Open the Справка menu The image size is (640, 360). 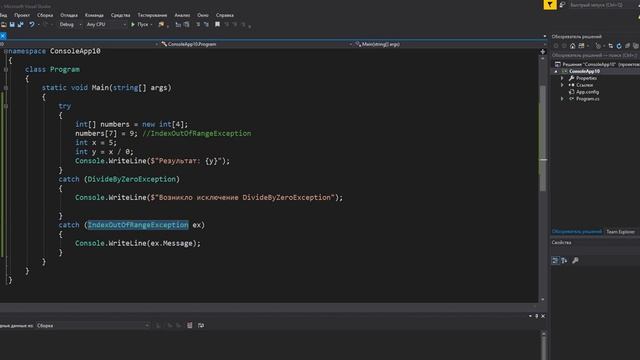(x=225, y=15)
